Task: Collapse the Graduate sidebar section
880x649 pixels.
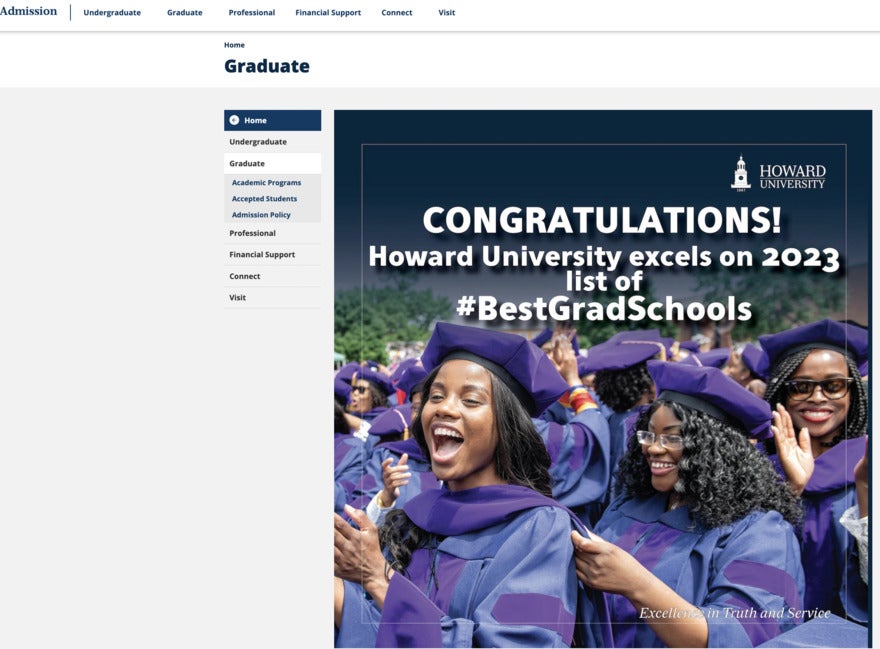Action: click(x=247, y=162)
